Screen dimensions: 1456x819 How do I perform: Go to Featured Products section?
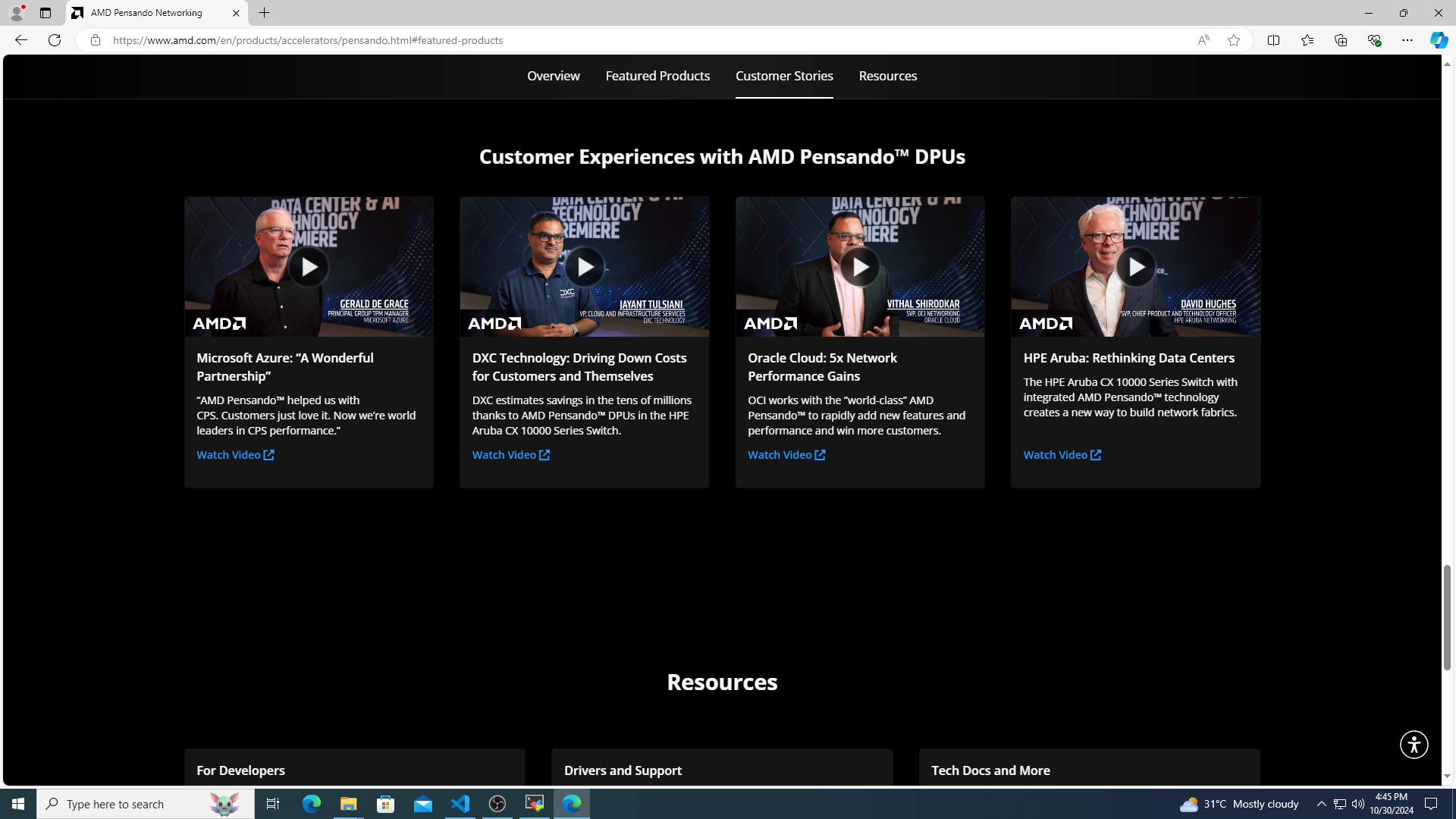point(657,76)
